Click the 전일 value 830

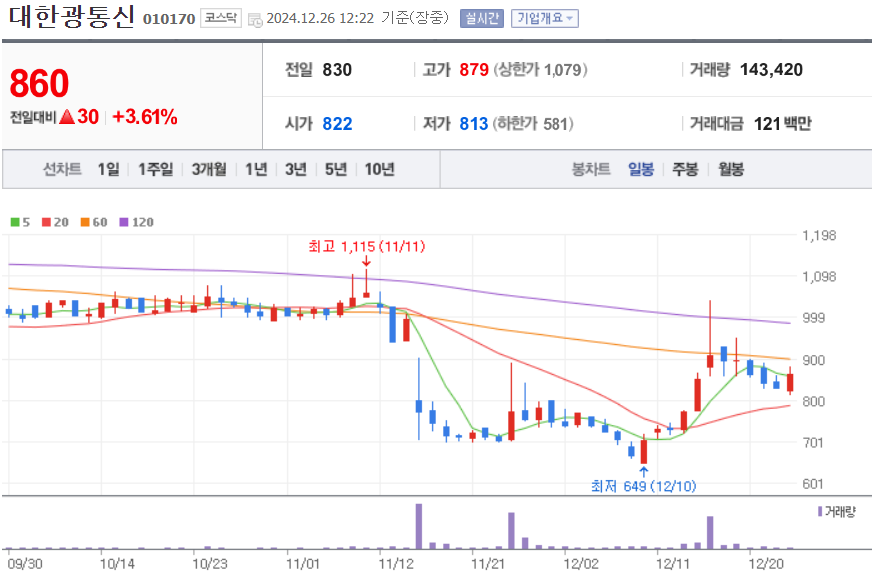point(337,69)
